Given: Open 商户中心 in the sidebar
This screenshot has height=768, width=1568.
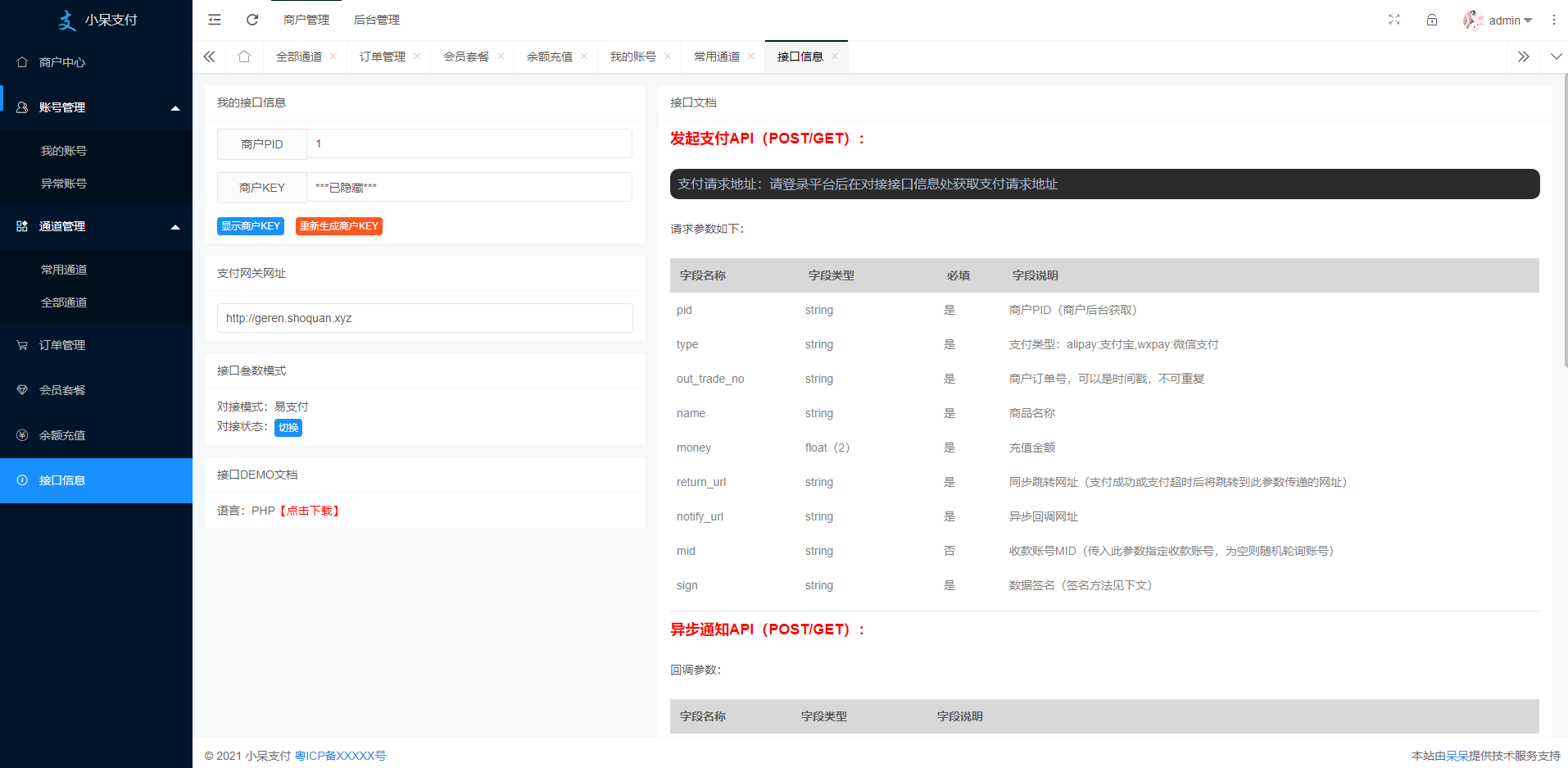Looking at the screenshot, I should pos(96,62).
